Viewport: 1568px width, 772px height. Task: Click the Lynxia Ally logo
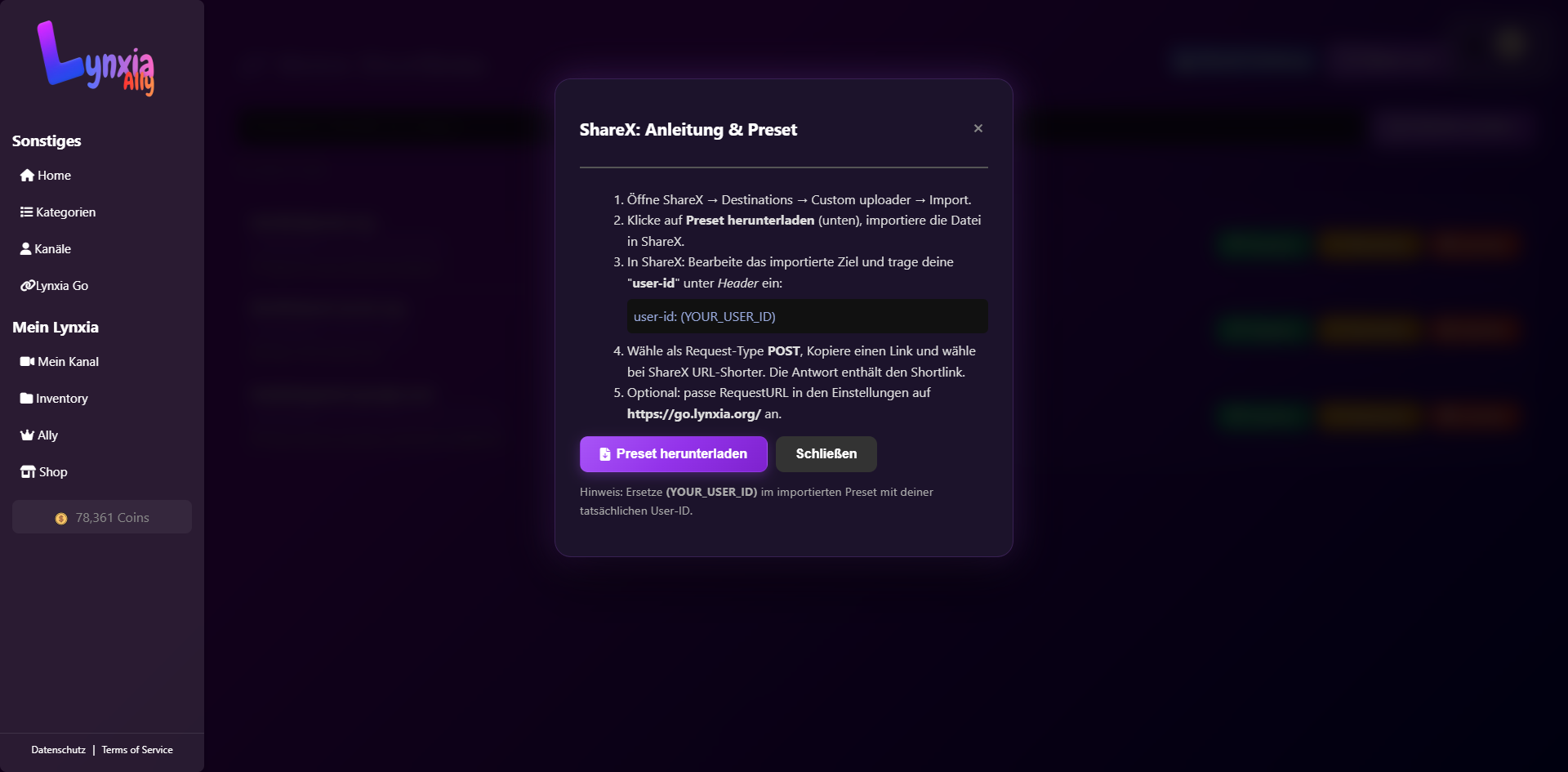pyautogui.click(x=96, y=59)
